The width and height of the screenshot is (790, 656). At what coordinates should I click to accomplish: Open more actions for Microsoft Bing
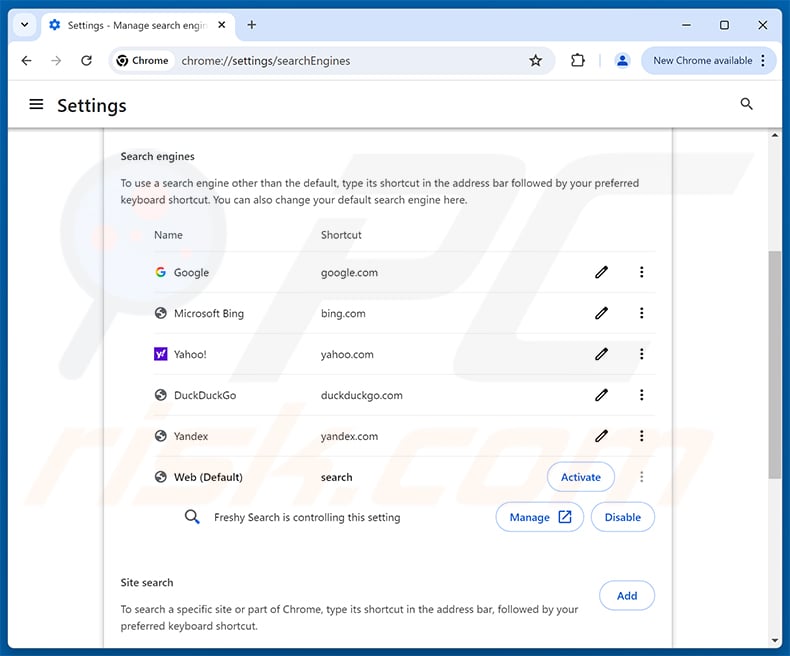[641, 313]
